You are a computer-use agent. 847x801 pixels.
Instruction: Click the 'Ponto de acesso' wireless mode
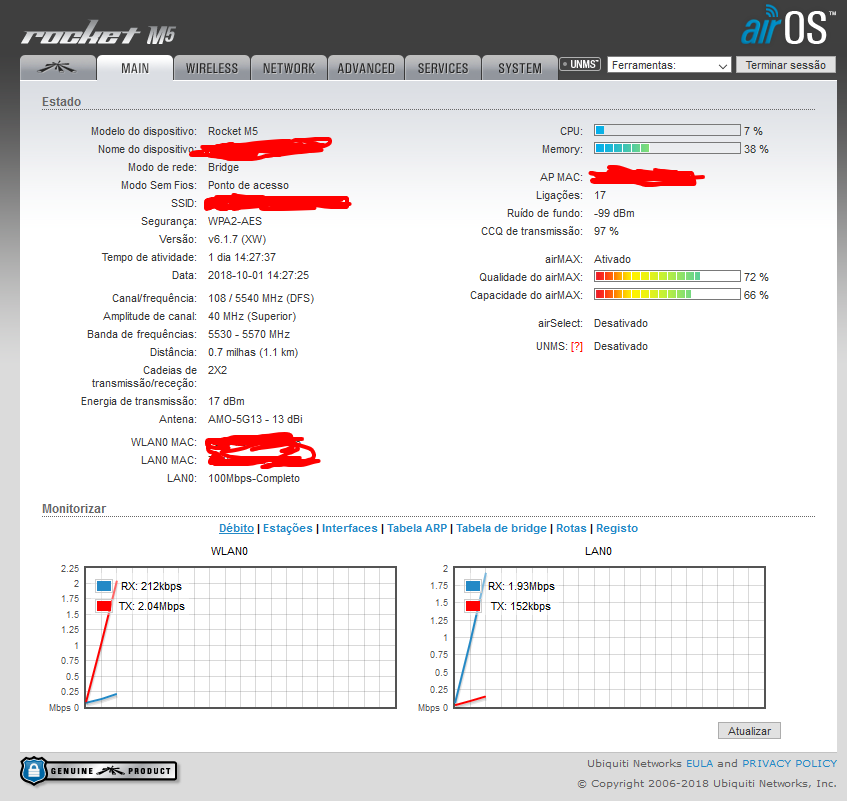[x=248, y=185]
